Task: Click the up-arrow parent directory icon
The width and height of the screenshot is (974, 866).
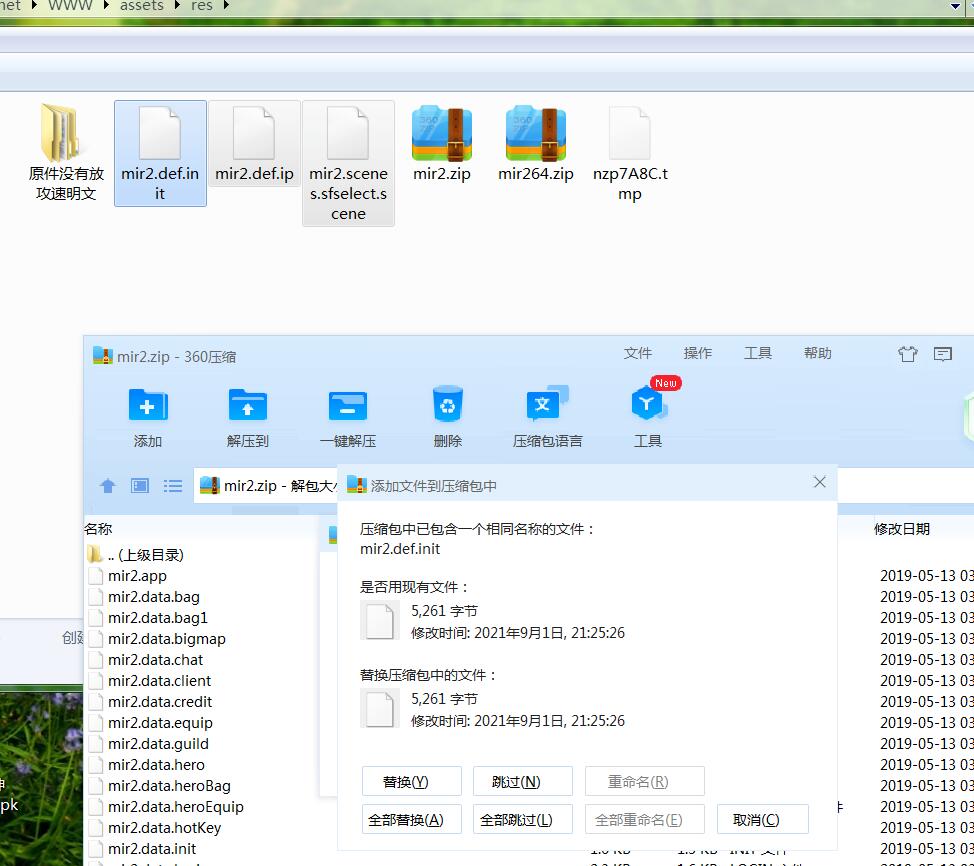Action: 108,486
